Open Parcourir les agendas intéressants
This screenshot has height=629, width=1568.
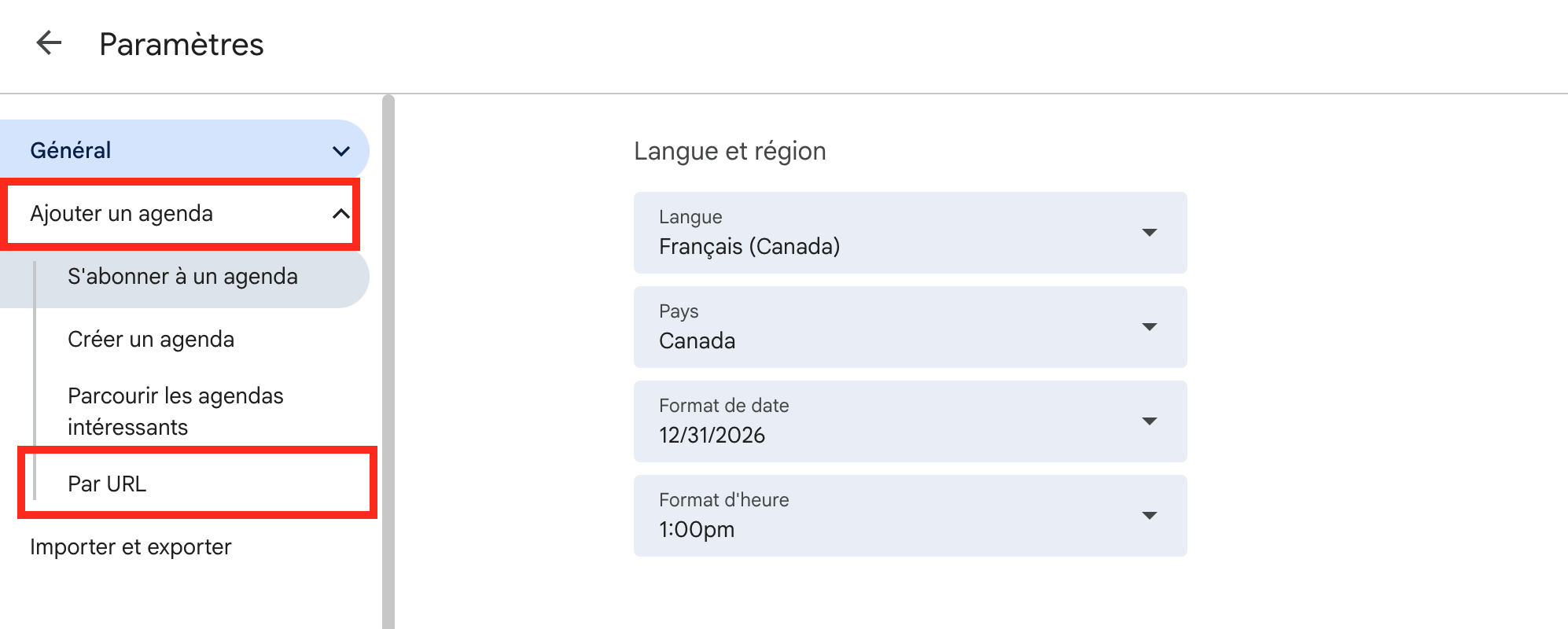[x=175, y=410]
